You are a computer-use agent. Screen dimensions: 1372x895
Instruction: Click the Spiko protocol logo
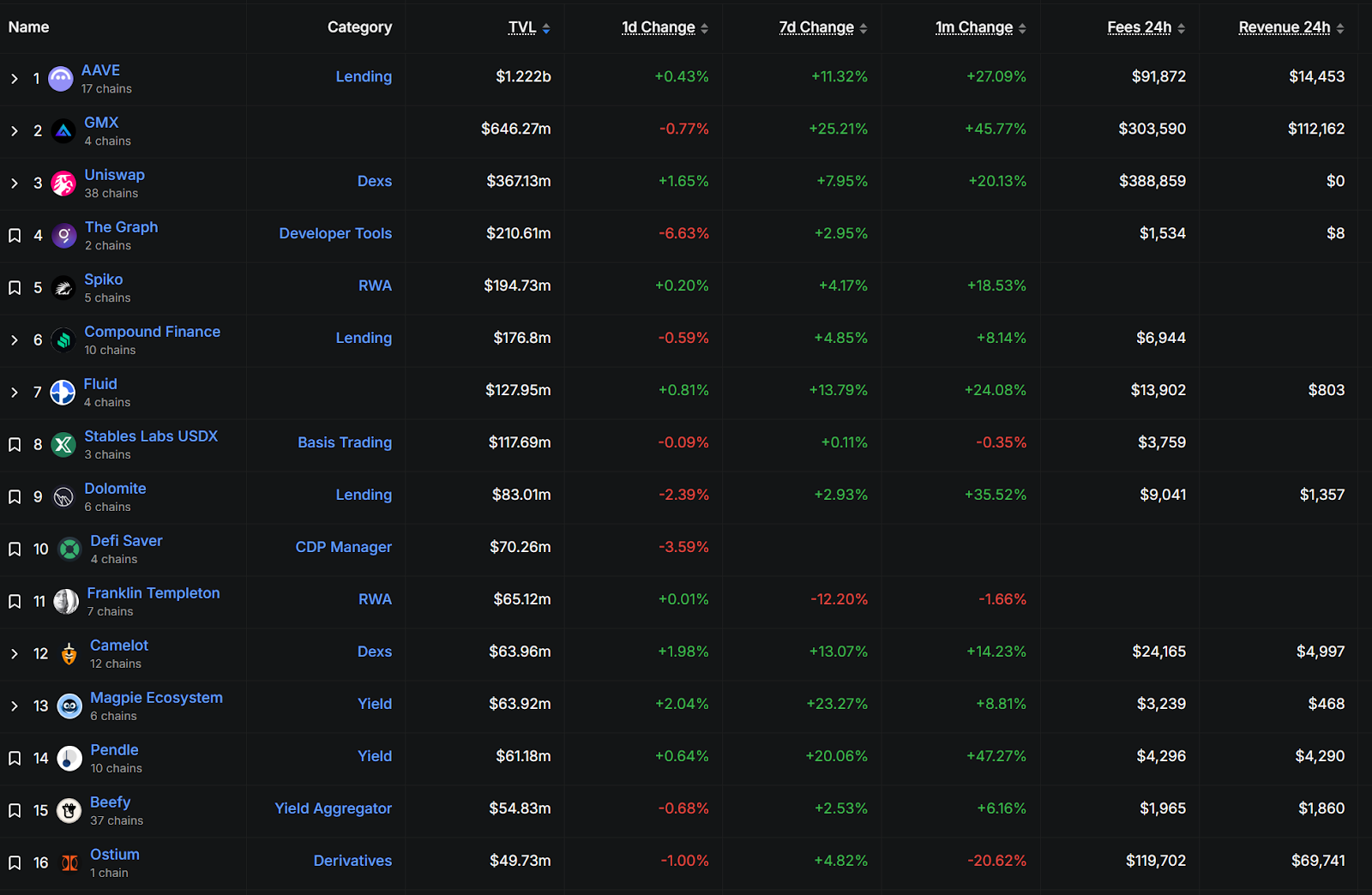[63, 288]
